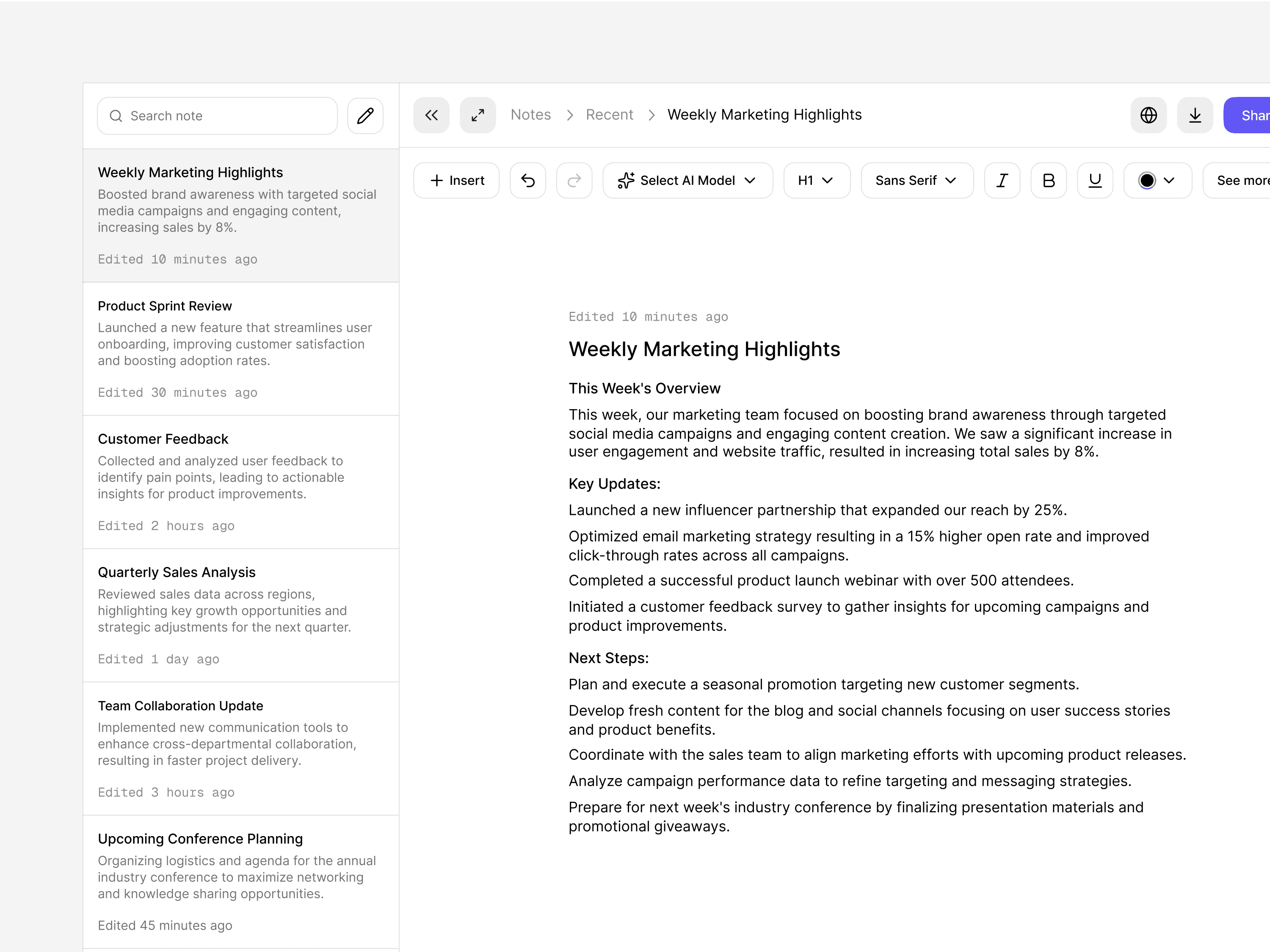Click the Insert button
Viewport: 1270px width, 952px height.
pos(456,180)
